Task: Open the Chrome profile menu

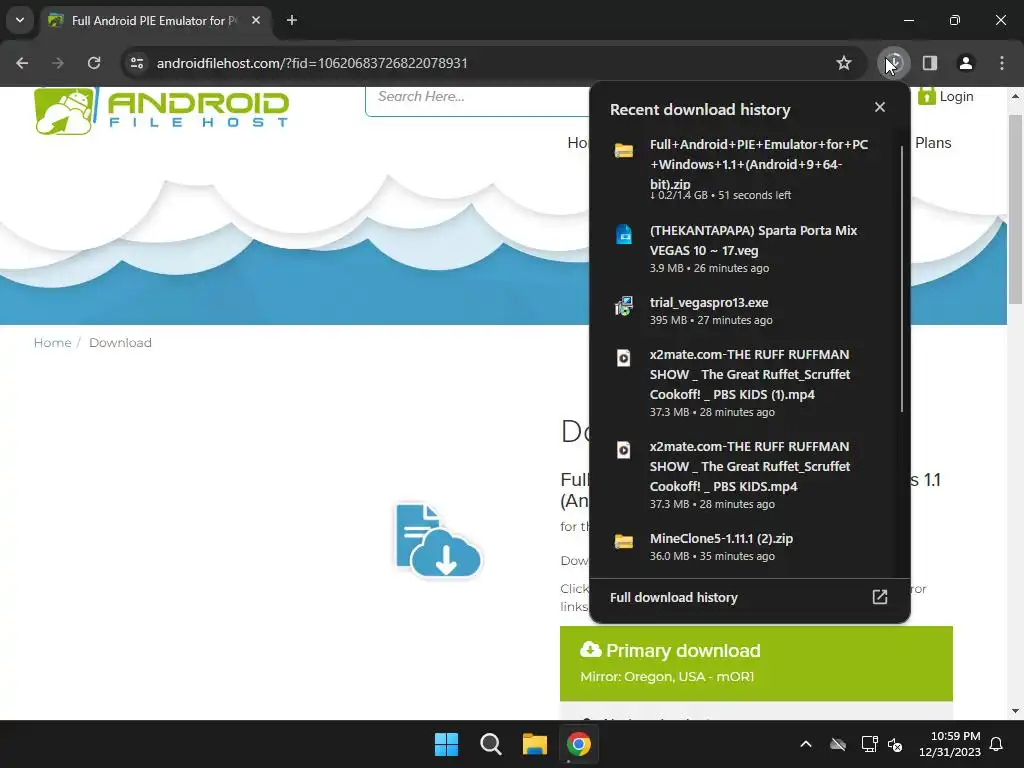Action: tap(966, 63)
